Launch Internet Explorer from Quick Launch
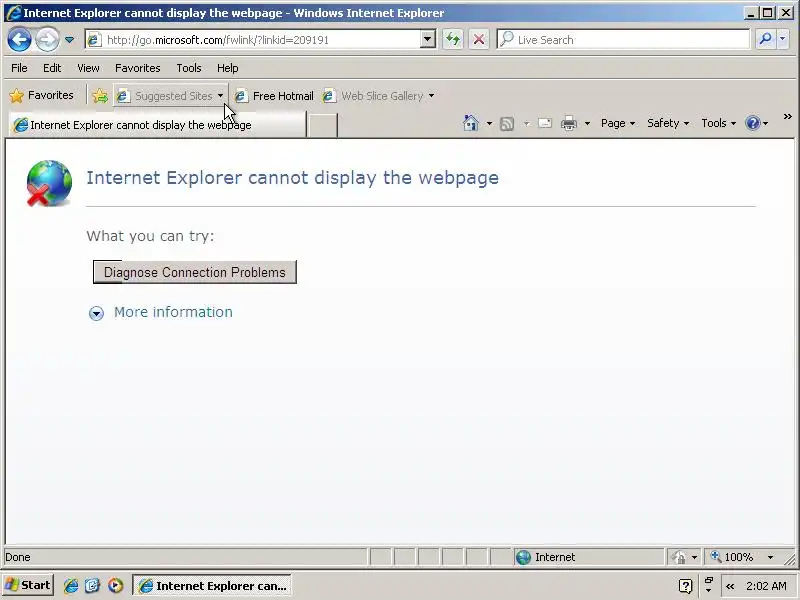 [x=71, y=585]
